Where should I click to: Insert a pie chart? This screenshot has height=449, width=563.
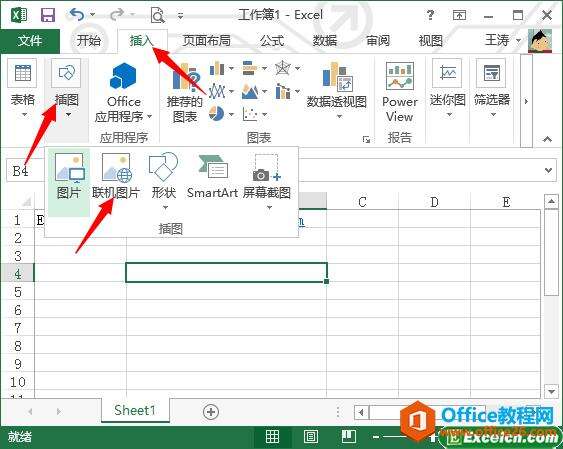click(x=217, y=114)
